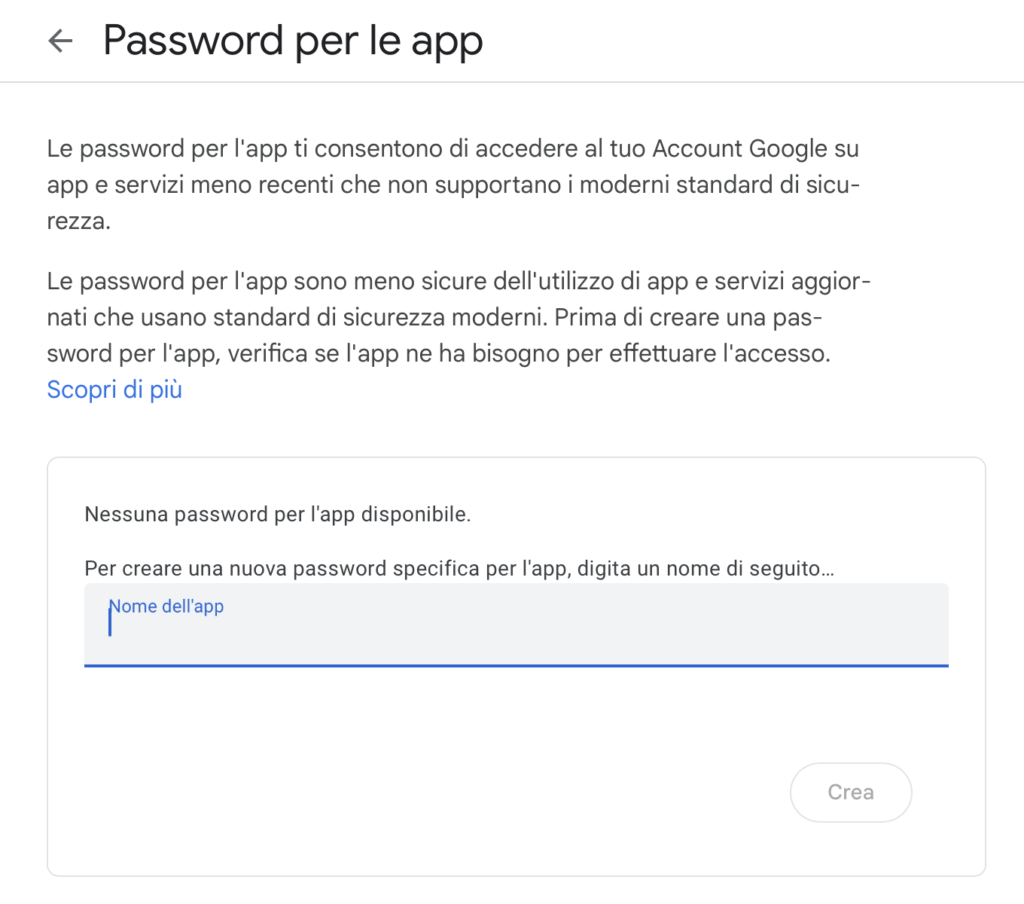
Task: Click the words "Account Google" in the description
Action: (x=740, y=149)
